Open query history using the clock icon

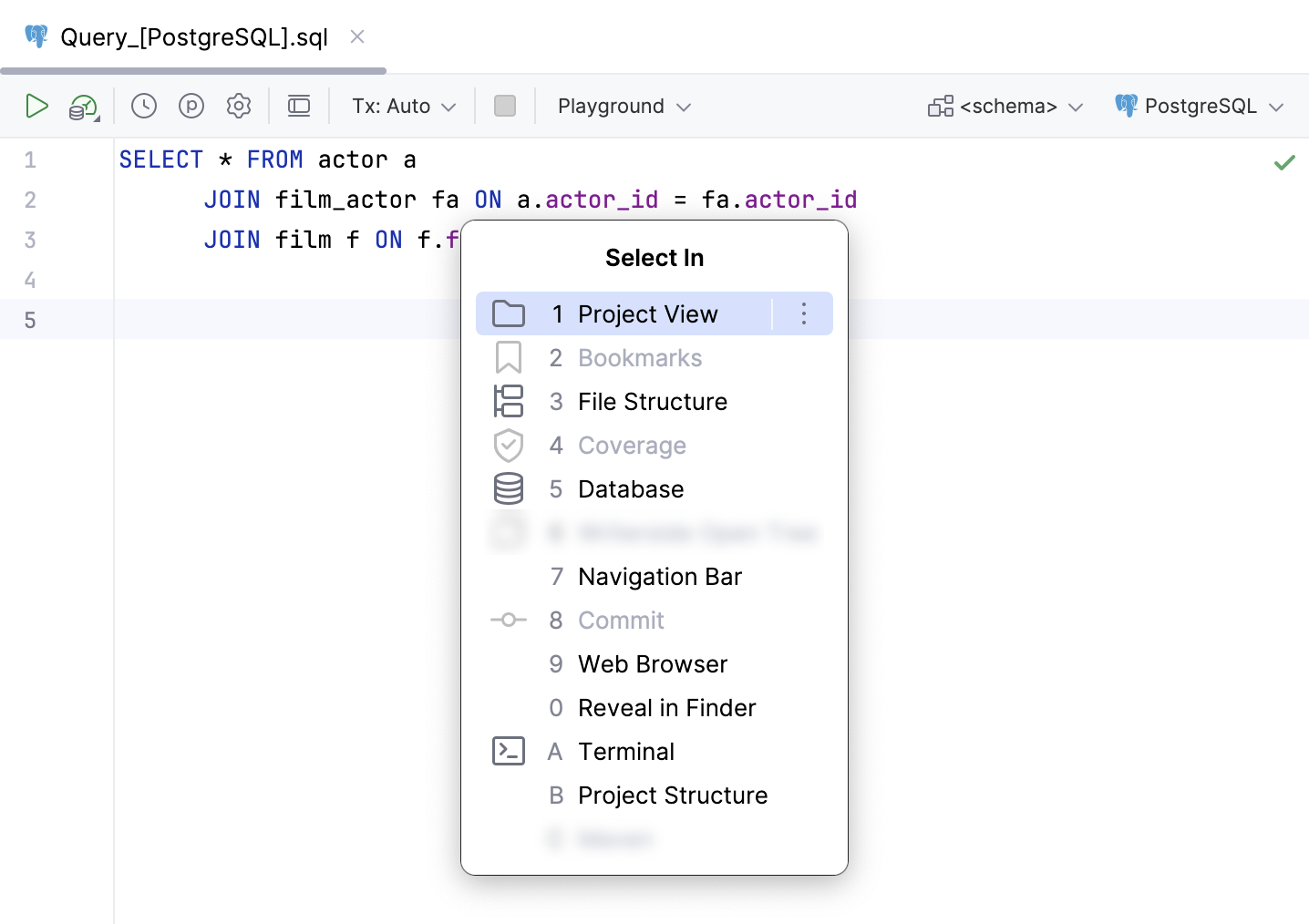pyautogui.click(x=143, y=106)
